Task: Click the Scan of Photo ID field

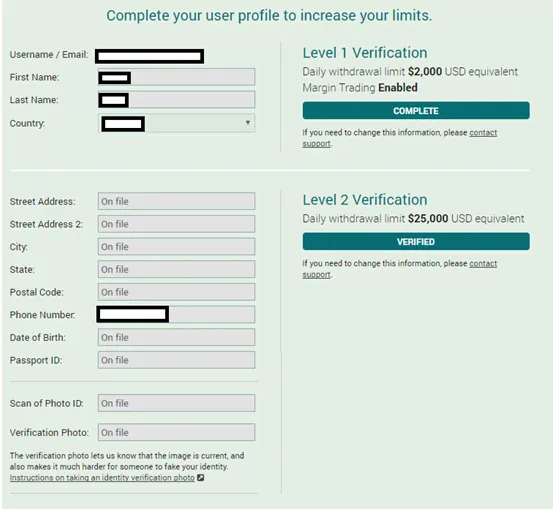Action: [176, 403]
